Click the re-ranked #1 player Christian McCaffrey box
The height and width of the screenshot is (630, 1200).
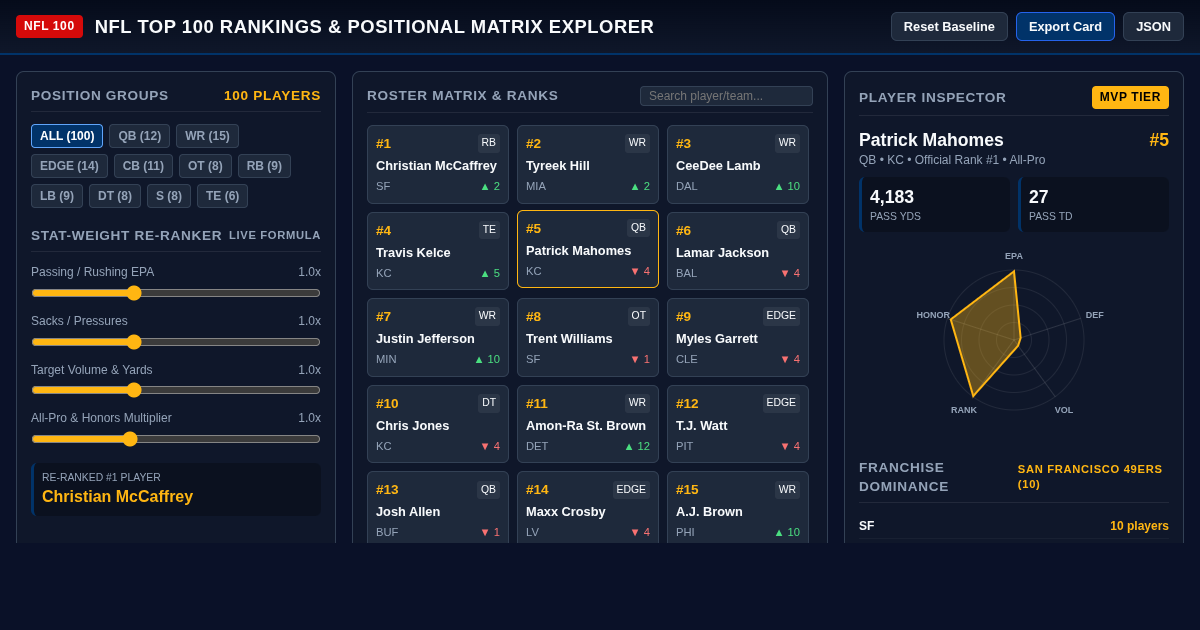click(176, 489)
